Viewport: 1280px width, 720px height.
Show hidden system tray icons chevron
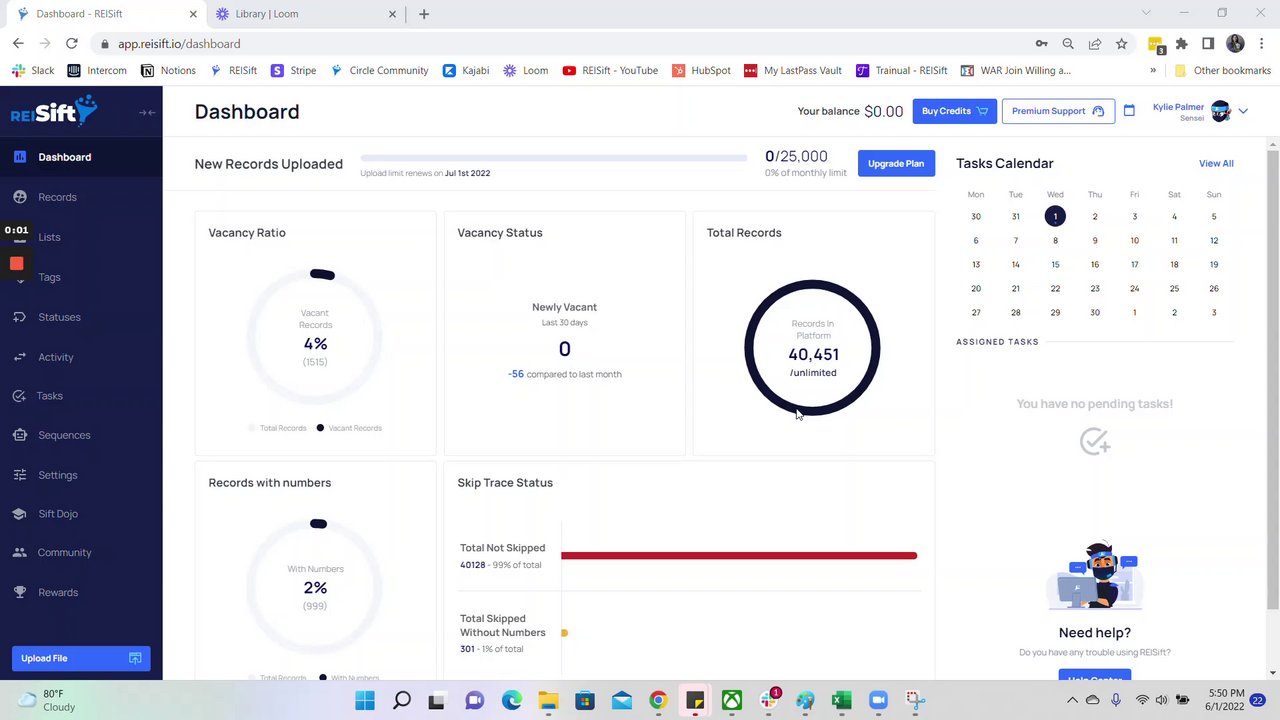1072,701
